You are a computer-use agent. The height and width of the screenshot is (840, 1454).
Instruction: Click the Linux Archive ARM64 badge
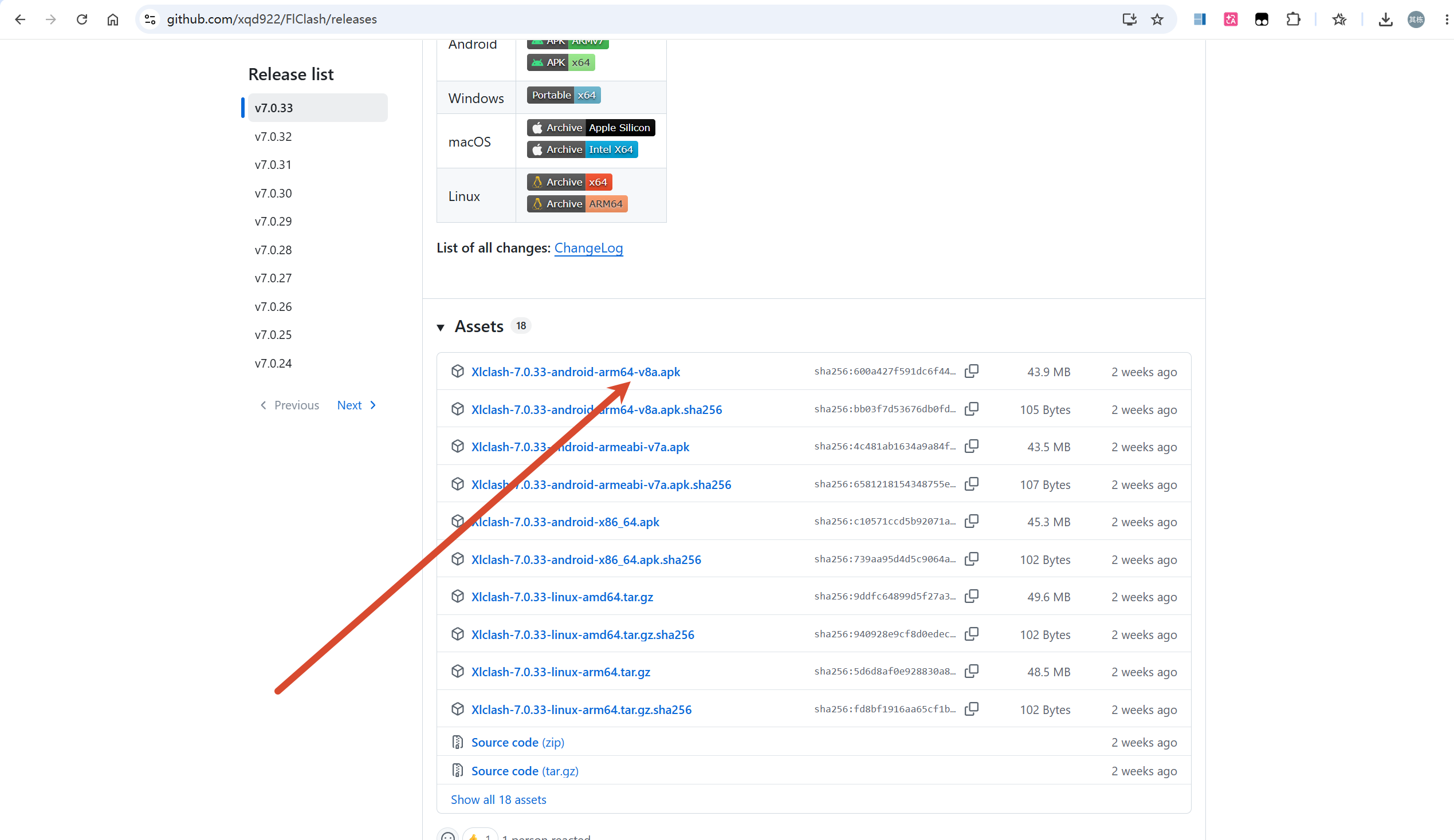pyautogui.click(x=577, y=204)
